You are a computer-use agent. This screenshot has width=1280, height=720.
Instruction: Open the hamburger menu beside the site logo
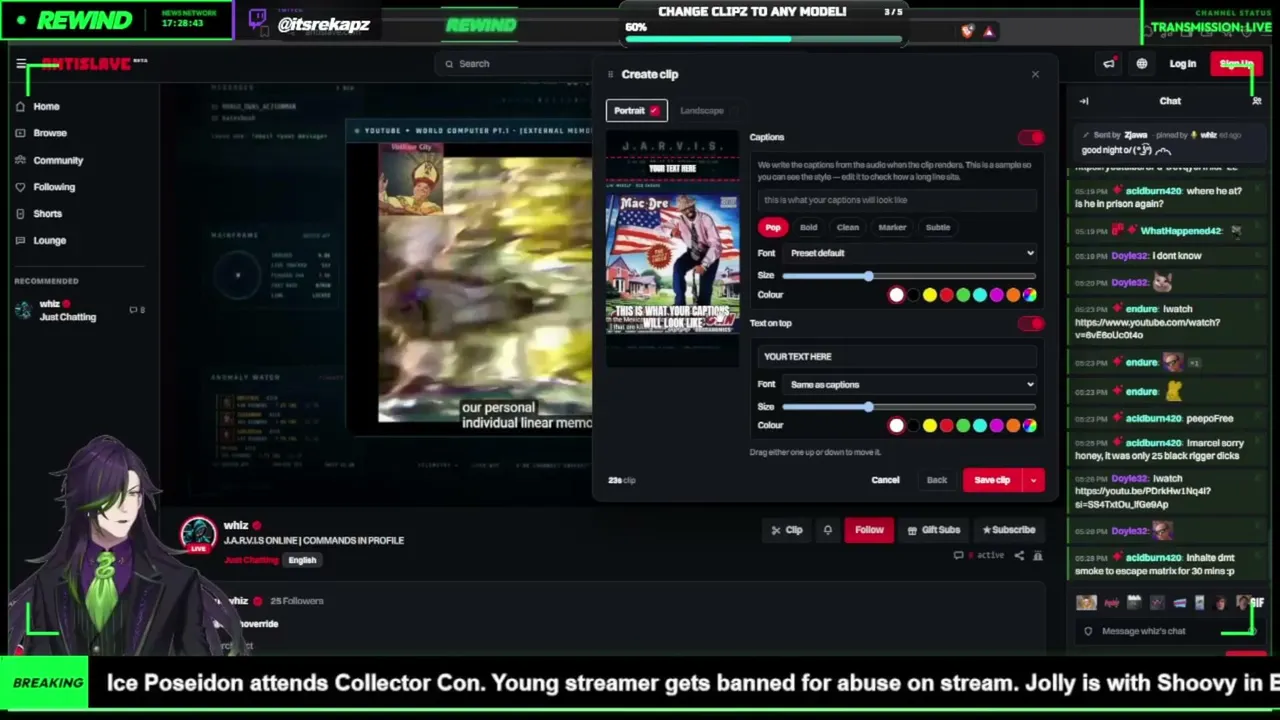tap(20, 63)
